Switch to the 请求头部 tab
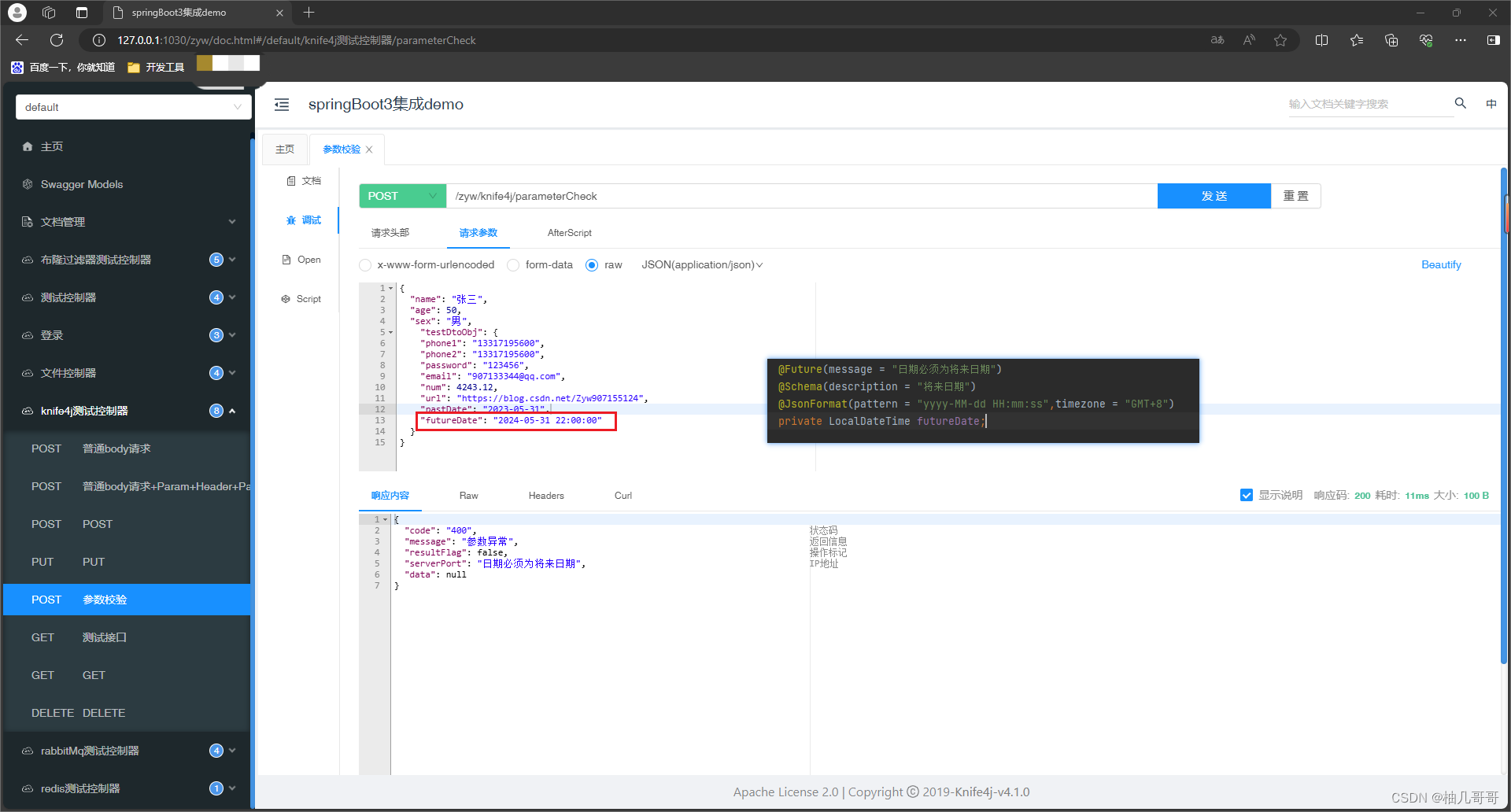 coord(390,233)
